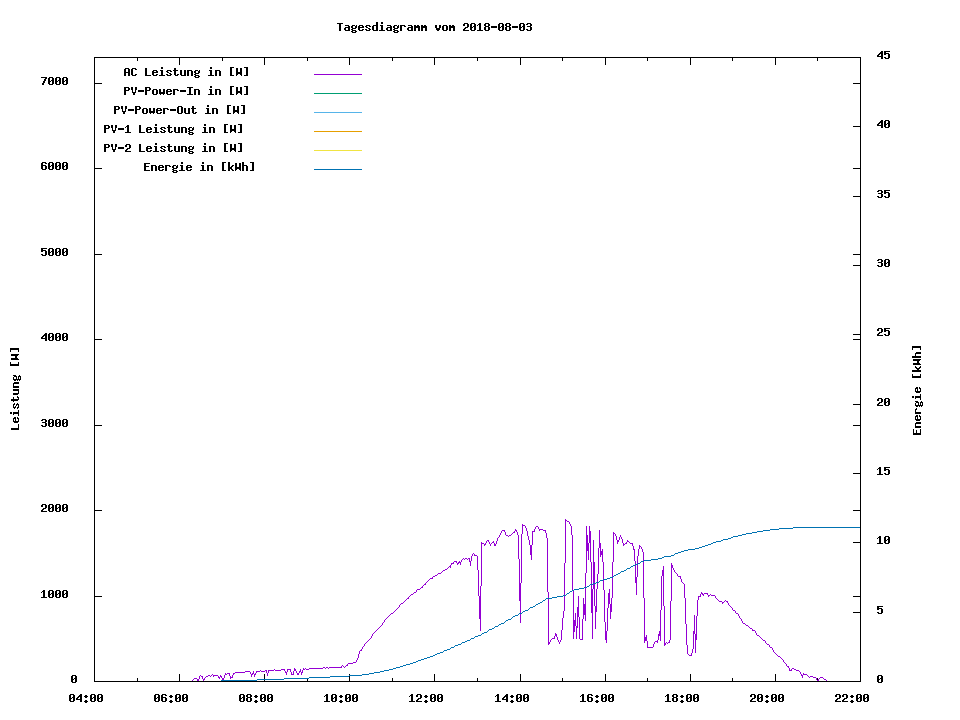960x720 pixels.
Task: Click the 'Energie [kWh]' right axis title
Action: pos(917,390)
